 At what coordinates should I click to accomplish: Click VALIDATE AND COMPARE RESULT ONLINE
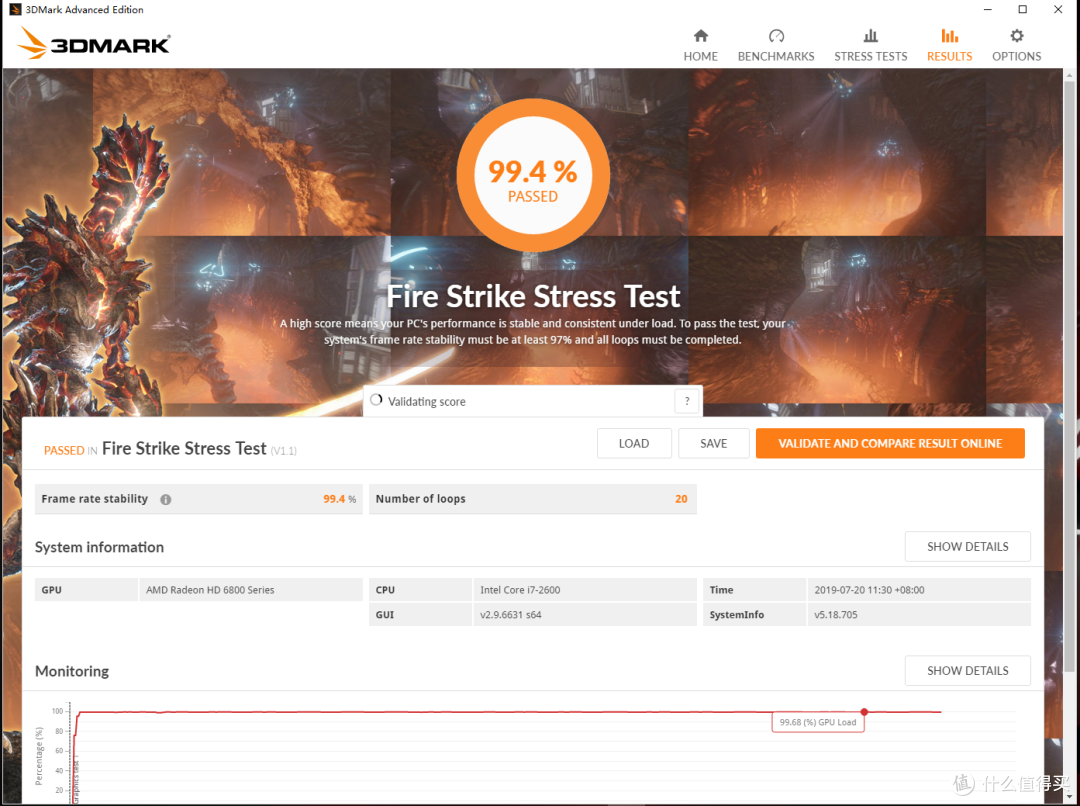(890, 444)
